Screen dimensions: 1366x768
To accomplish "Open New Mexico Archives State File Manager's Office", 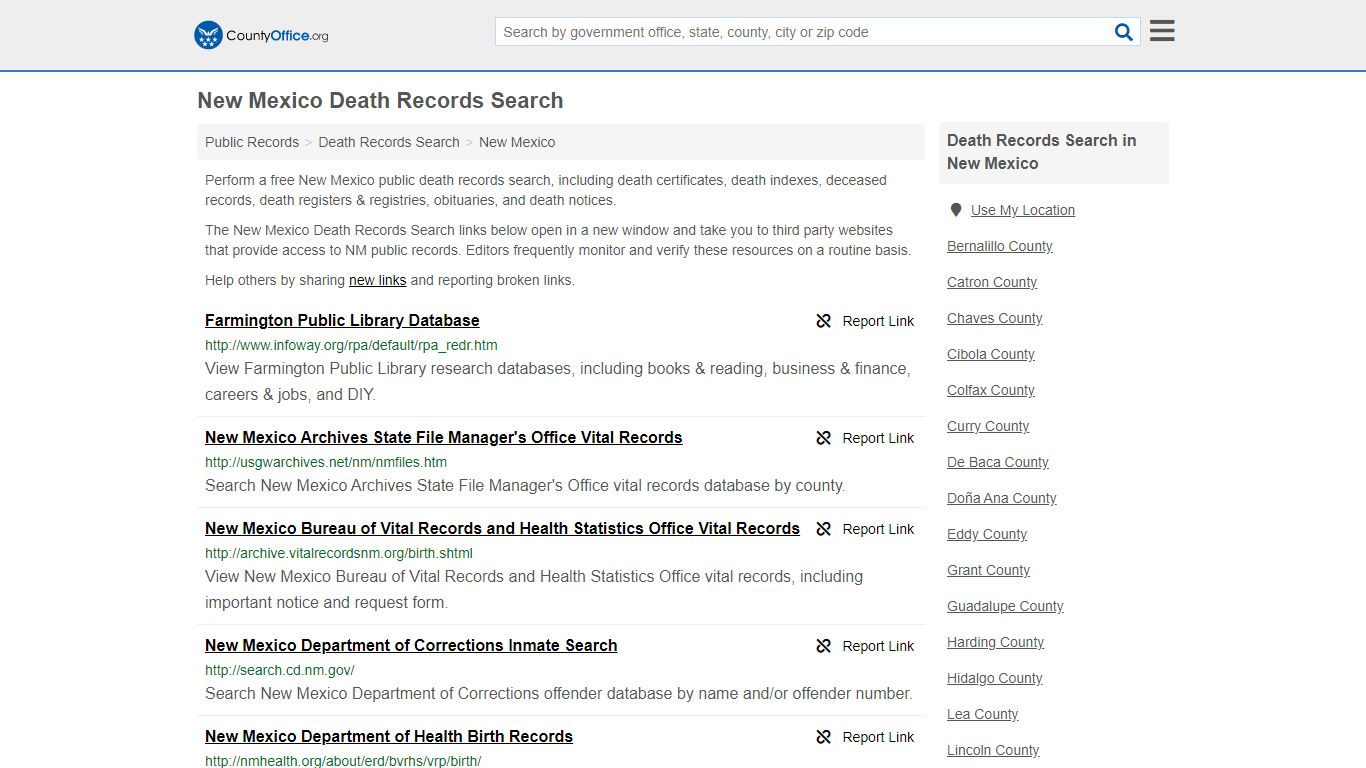I will (x=444, y=437).
